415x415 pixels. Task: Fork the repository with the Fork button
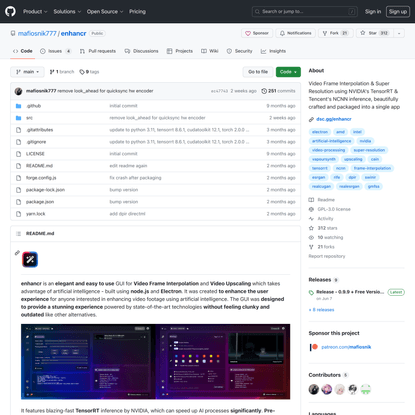point(335,33)
